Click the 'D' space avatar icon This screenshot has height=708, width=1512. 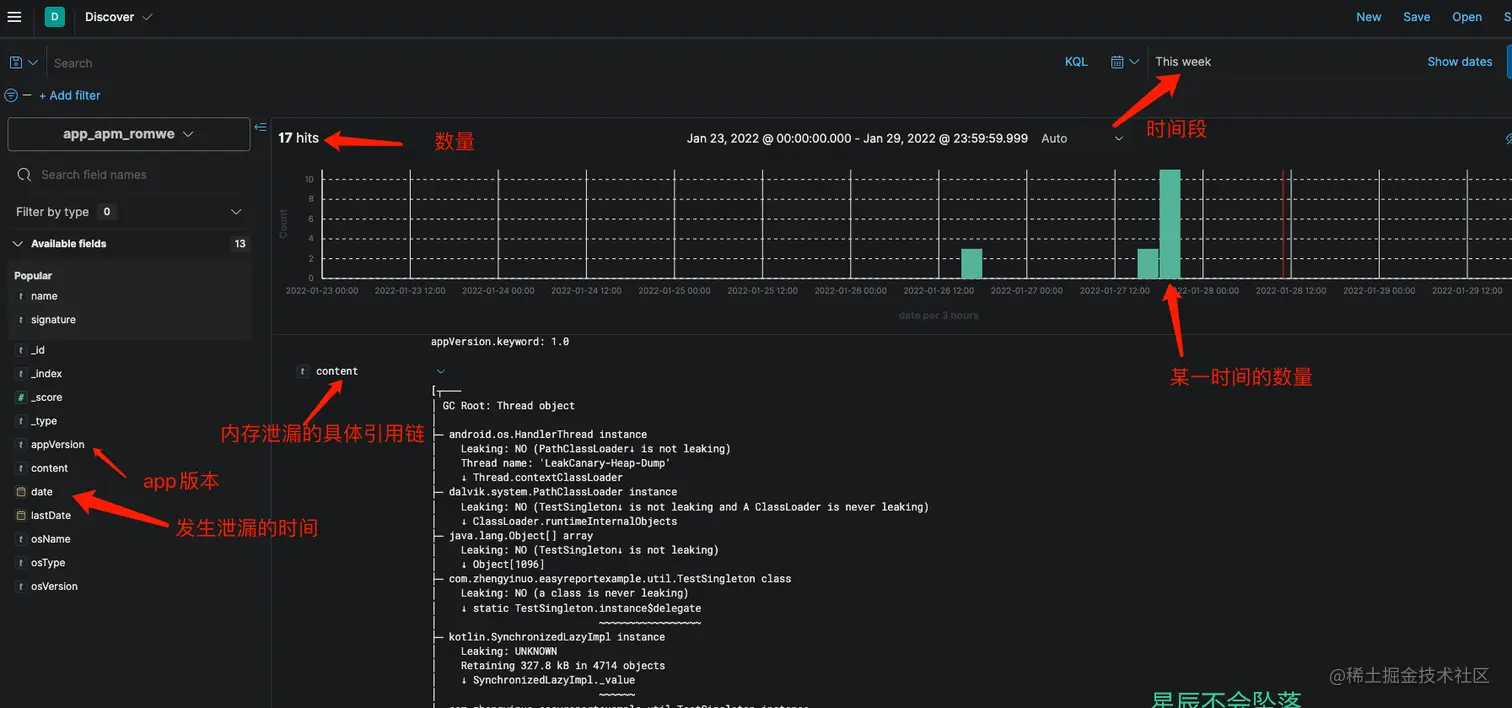(53, 17)
